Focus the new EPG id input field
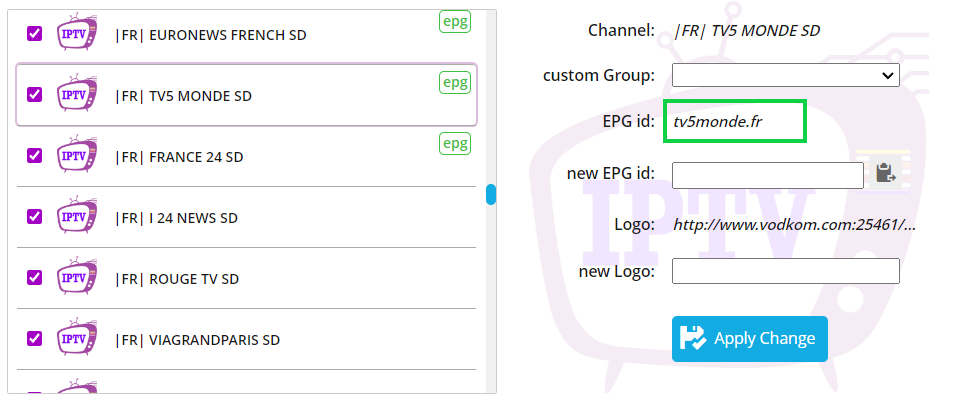This screenshot has height=401, width=963. pyautogui.click(x=768, y=175)
